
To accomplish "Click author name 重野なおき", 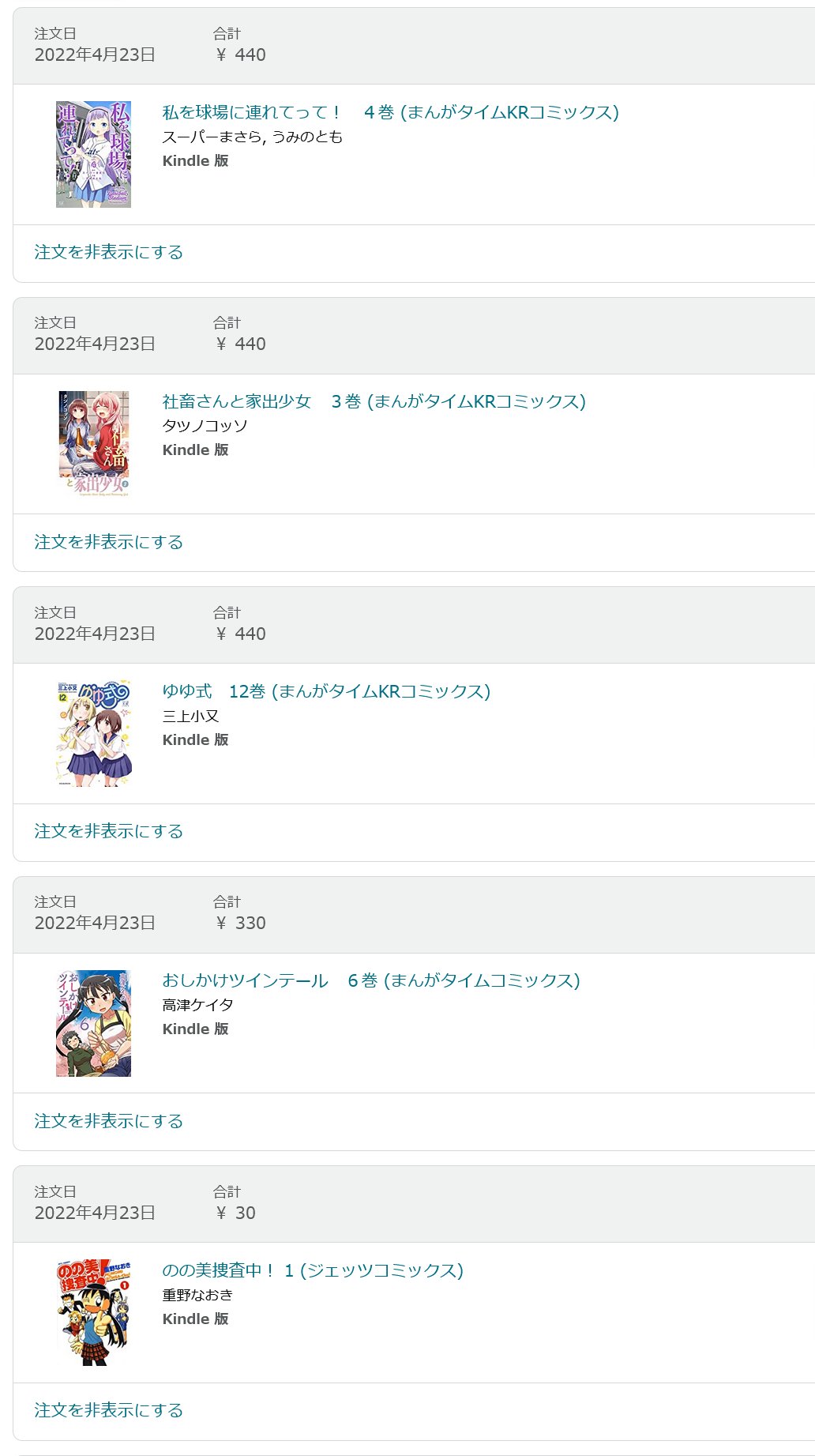I will pos(197,1295).
